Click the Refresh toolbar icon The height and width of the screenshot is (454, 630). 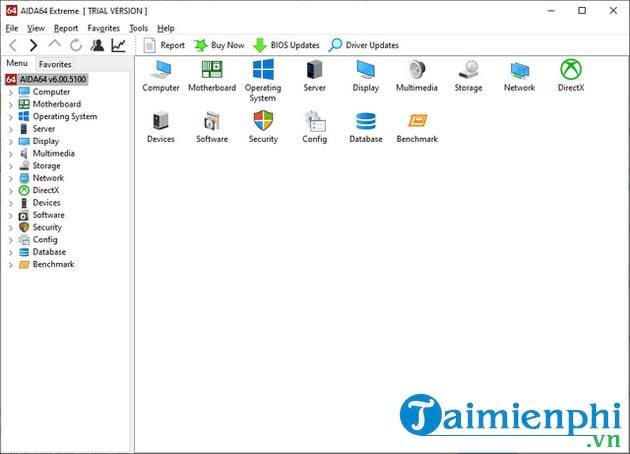coord(76,45)
